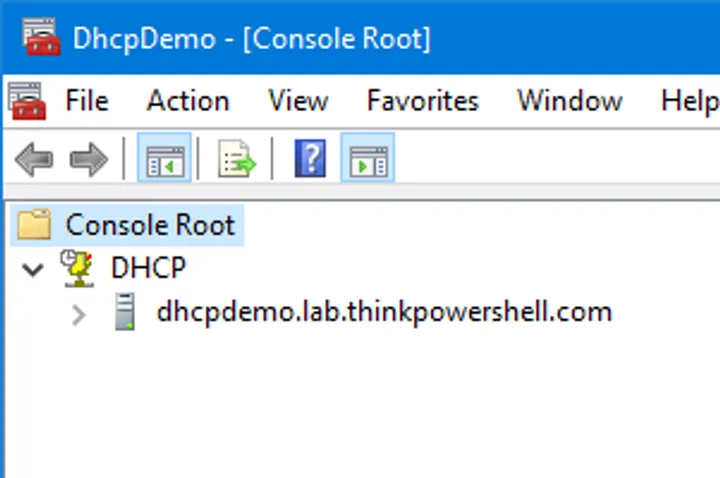Click the Console Root folder icon
The image size is (720, 478).
[34, 225]
